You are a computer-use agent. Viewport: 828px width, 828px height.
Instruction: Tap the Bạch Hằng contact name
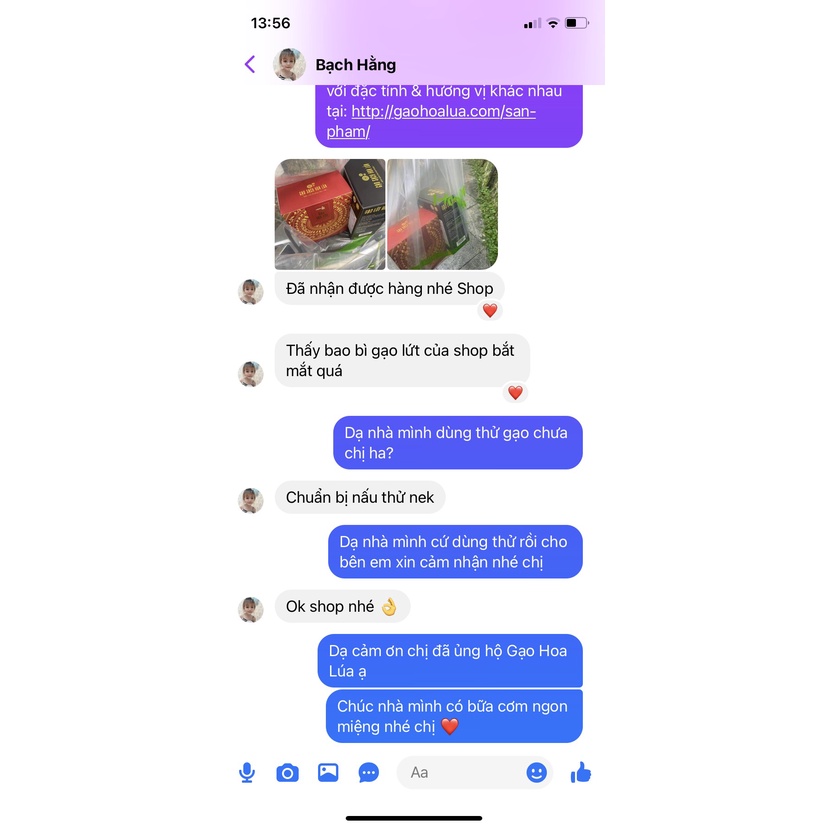355,65
